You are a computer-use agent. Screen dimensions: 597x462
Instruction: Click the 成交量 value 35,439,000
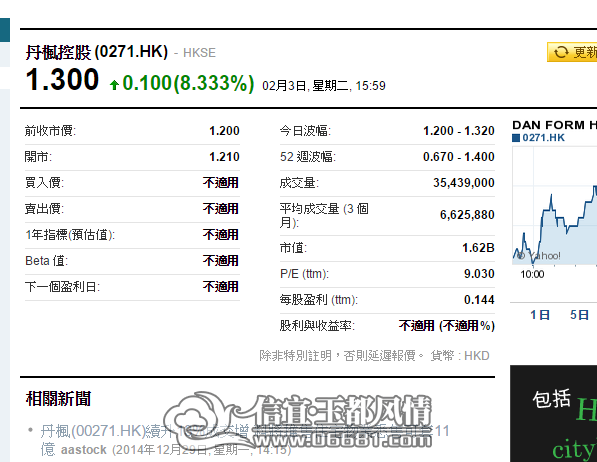pyautogui.click(x=463, y=183)
